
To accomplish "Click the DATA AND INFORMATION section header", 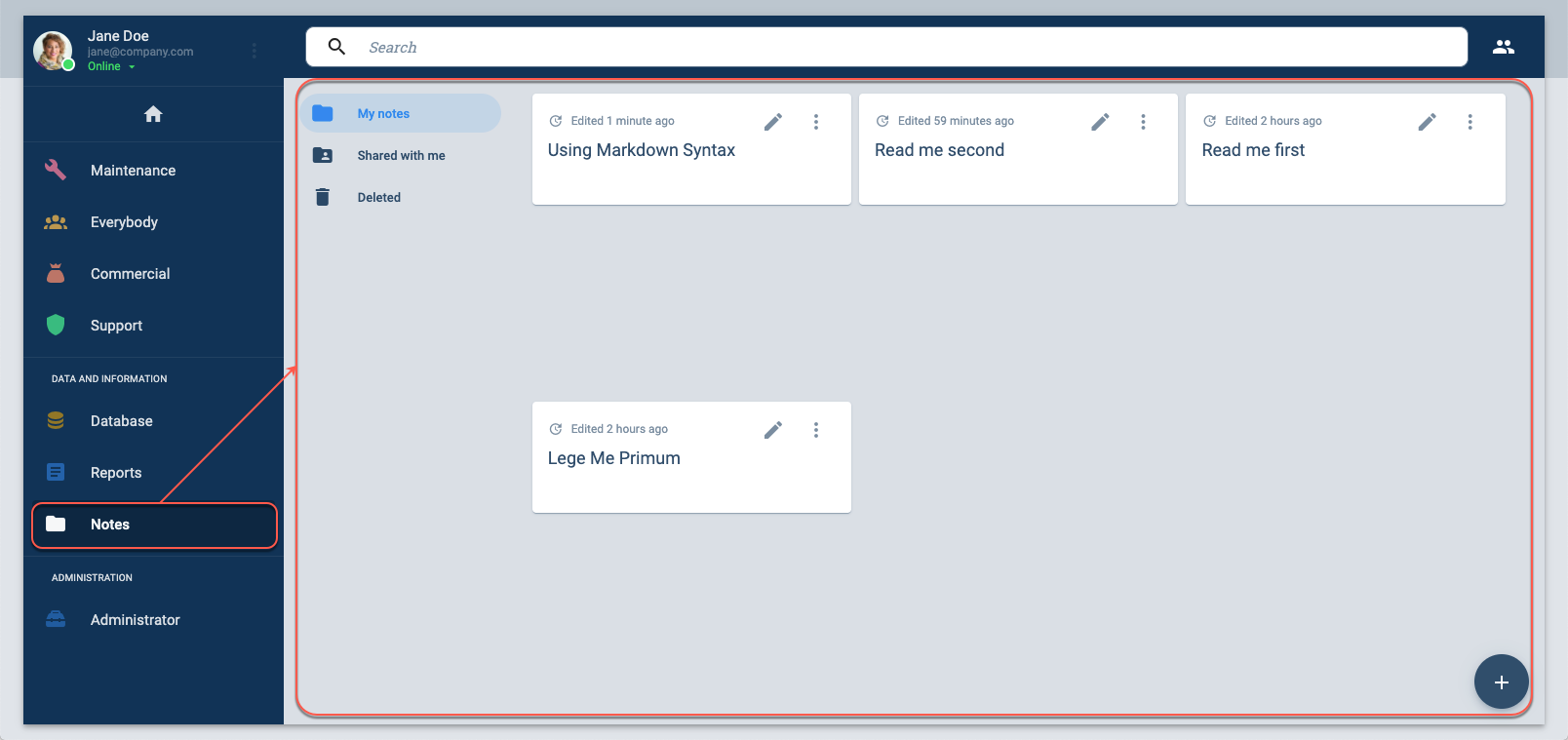I will point(109,378).
